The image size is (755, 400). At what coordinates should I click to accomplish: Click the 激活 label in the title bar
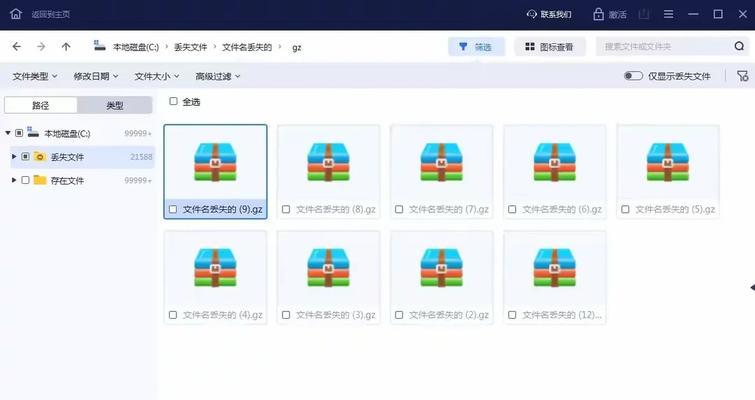tap(617, 14)
